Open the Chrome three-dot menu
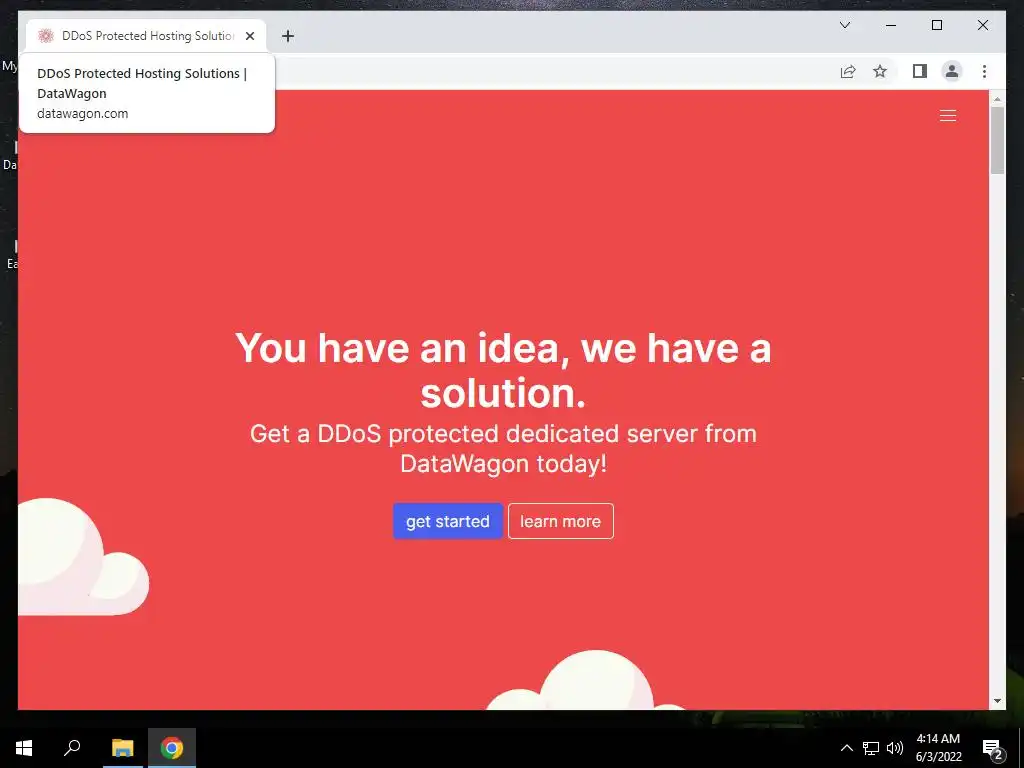 pyautogui.click(x=984, y=71)
